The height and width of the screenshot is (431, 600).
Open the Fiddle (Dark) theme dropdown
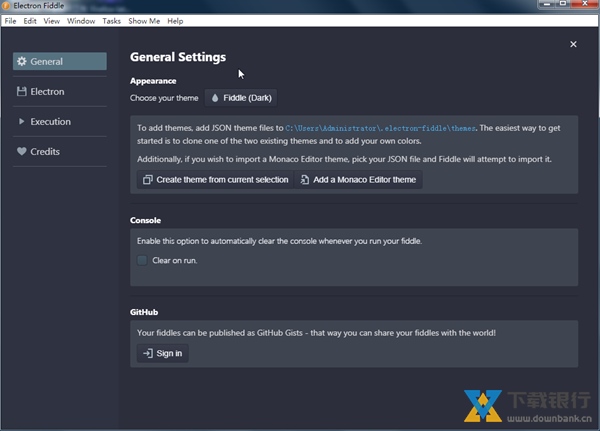pos(240,98)
